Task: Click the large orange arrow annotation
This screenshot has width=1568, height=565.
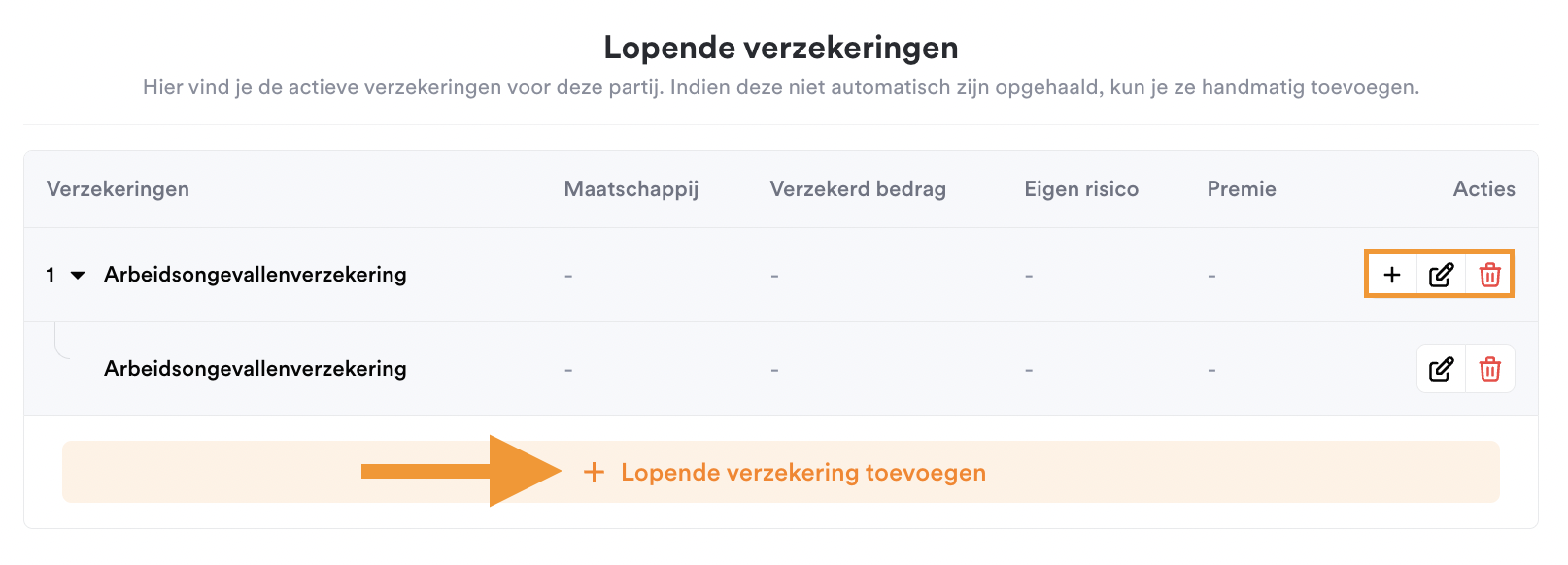Action: 461,471
